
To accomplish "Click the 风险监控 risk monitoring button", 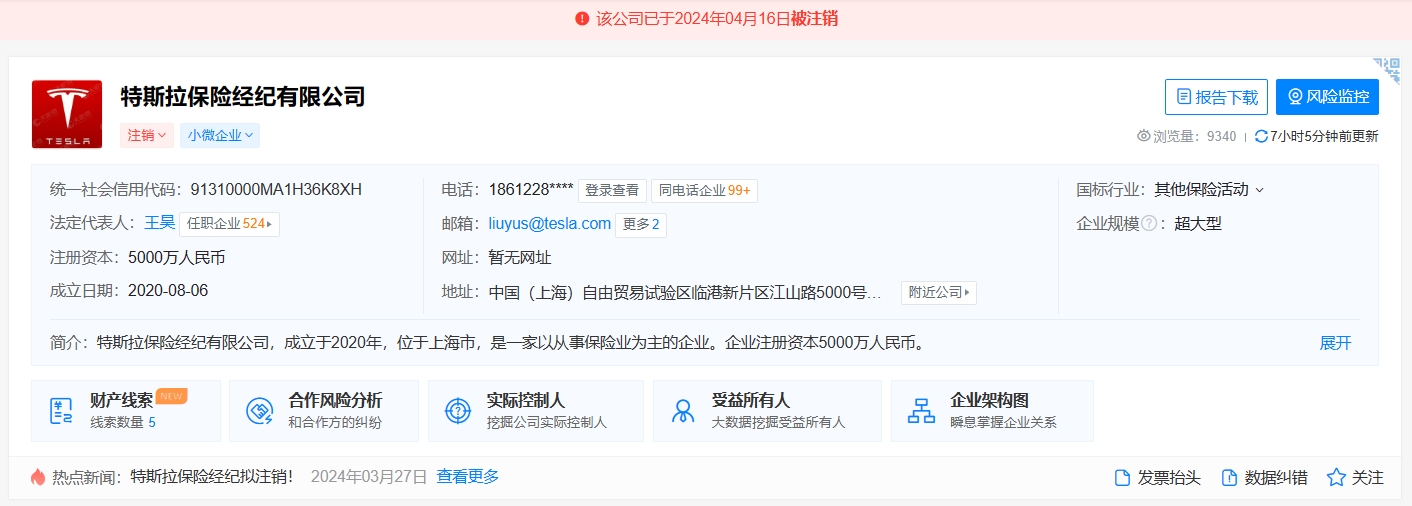I will [1327, 97].
